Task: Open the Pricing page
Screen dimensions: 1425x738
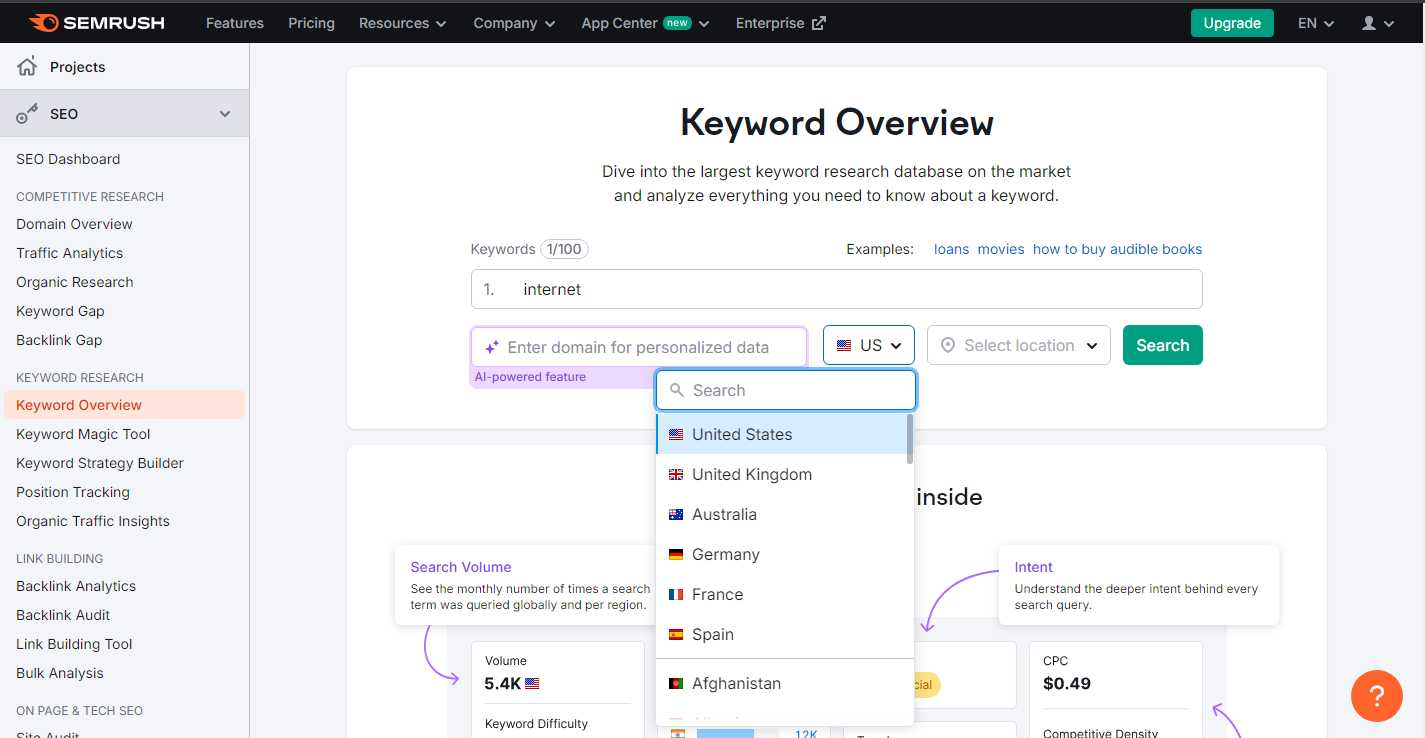Action: (311, 23)
